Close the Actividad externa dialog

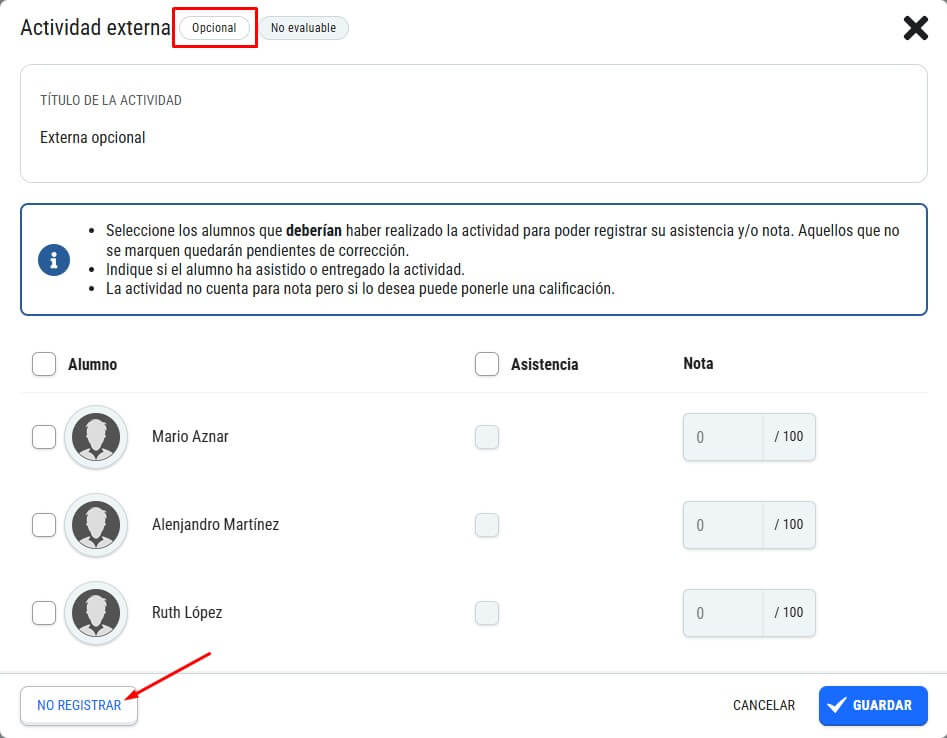915,28
